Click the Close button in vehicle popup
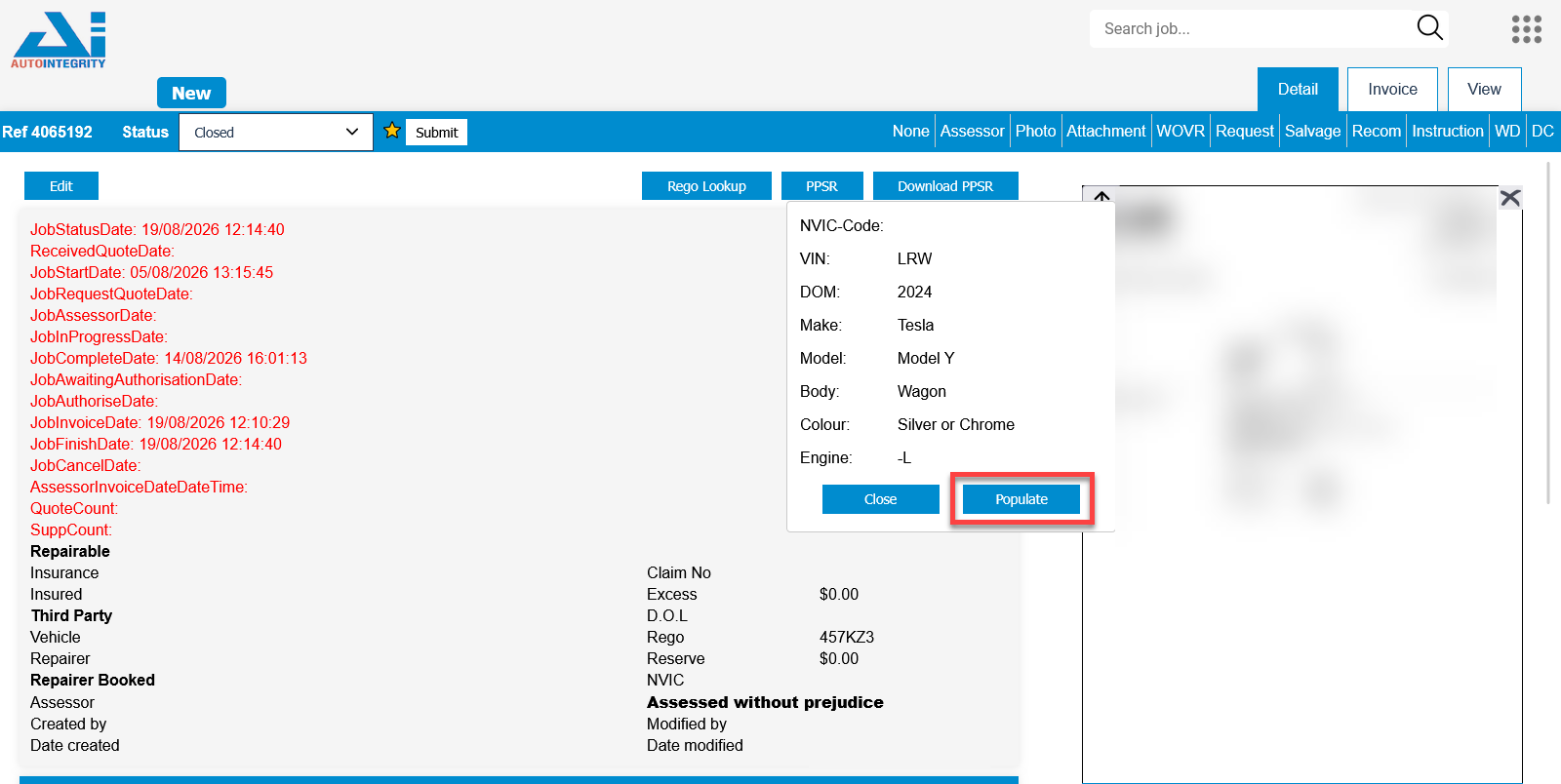 (x=880, y=499)
